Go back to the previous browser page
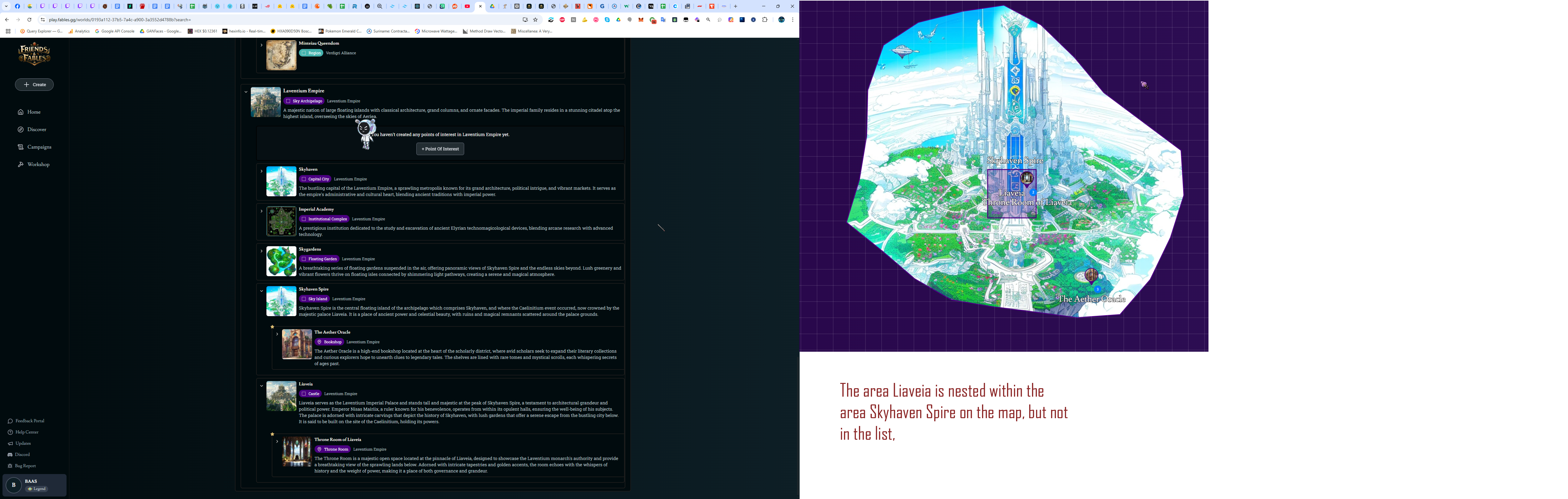 click(x=7, y=19)
